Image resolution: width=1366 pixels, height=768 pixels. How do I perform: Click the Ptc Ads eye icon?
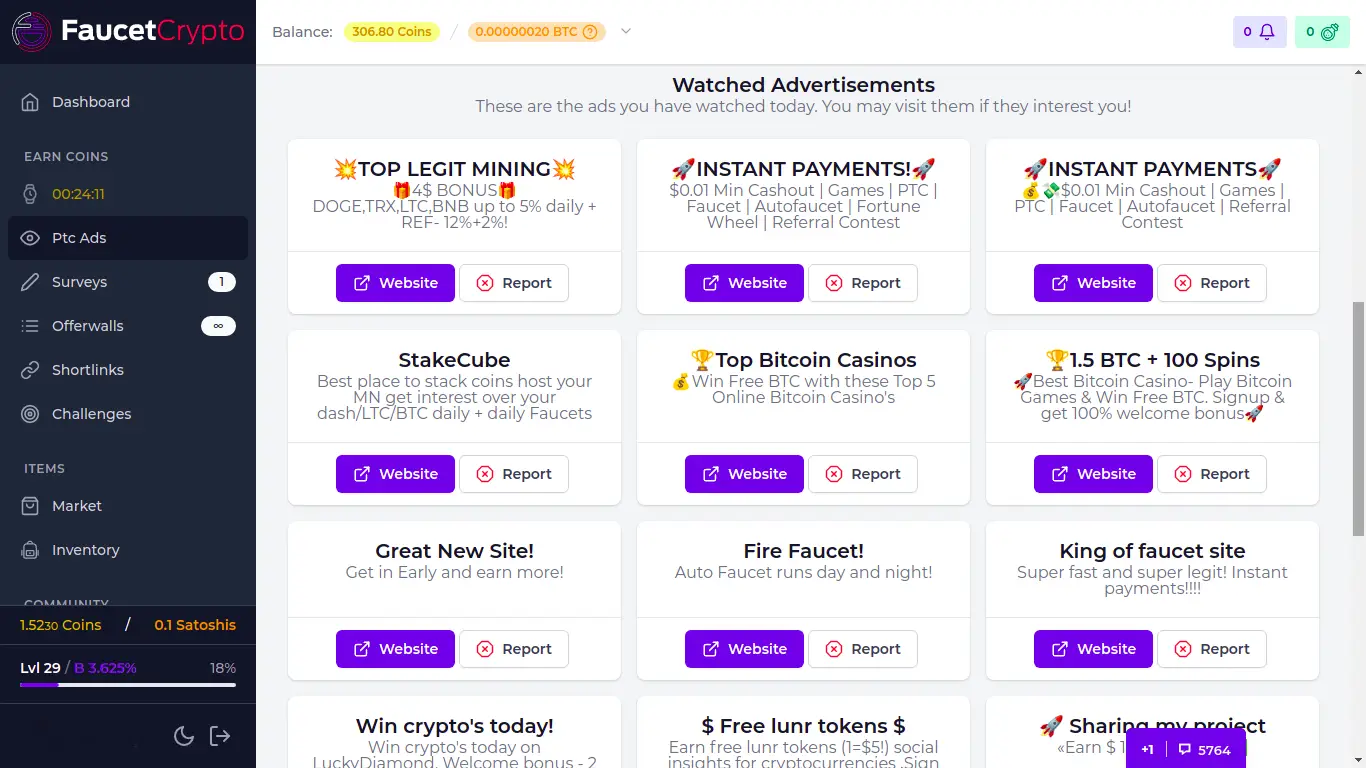(x=30, y=238)
